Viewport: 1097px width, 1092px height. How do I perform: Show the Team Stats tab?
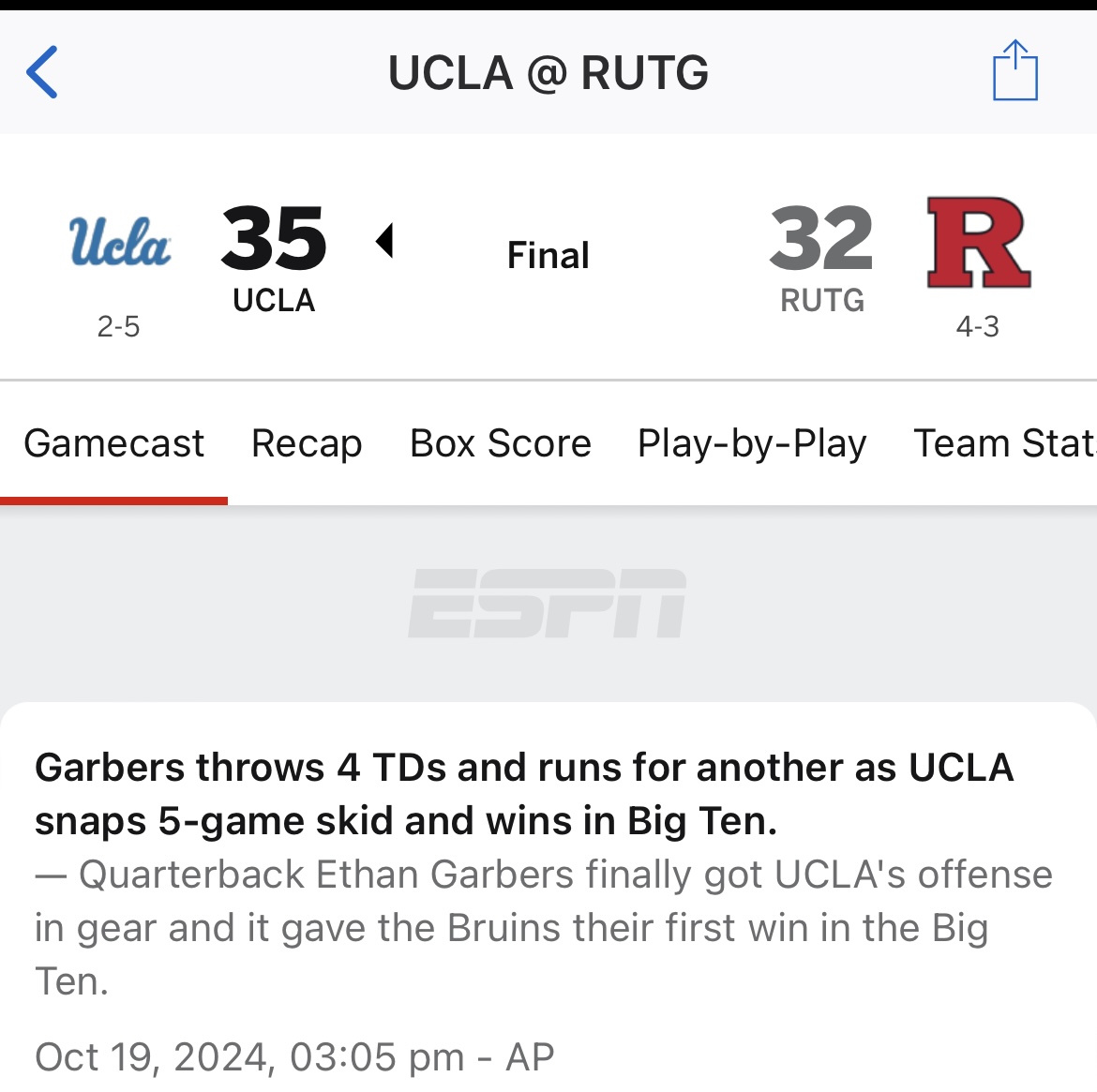pos(1003,443)
